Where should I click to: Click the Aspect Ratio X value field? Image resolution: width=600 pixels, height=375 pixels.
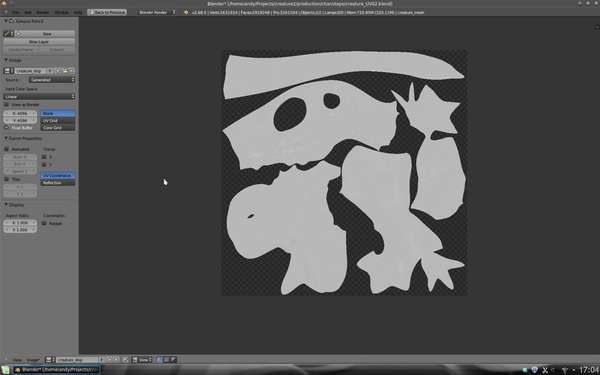click(20, 222)
